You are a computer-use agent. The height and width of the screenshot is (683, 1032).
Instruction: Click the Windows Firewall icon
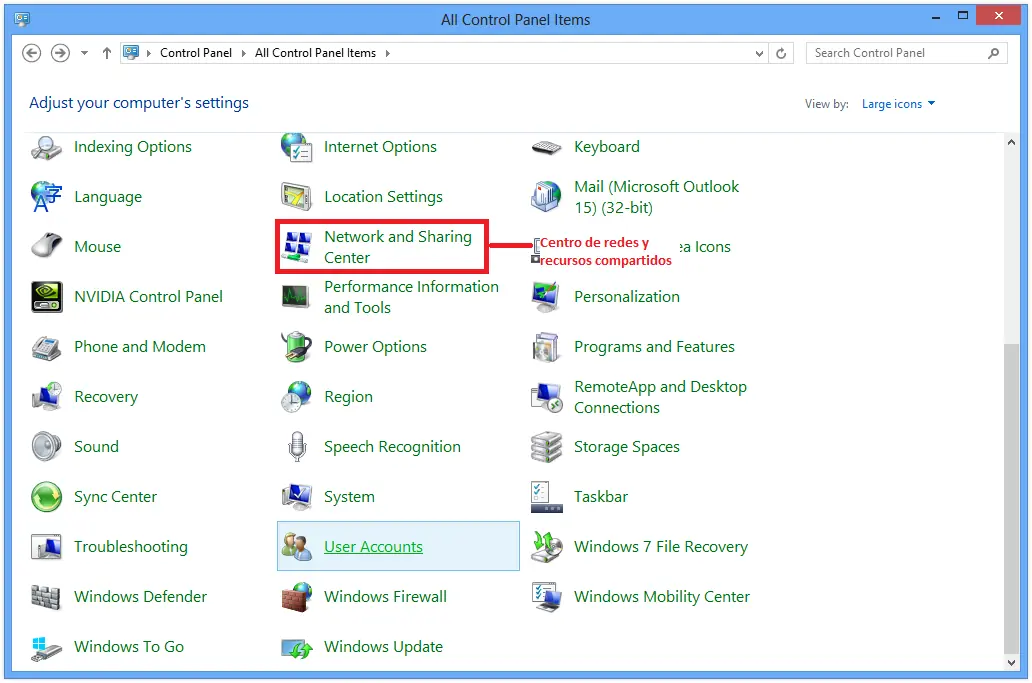[x=296, y=597]
